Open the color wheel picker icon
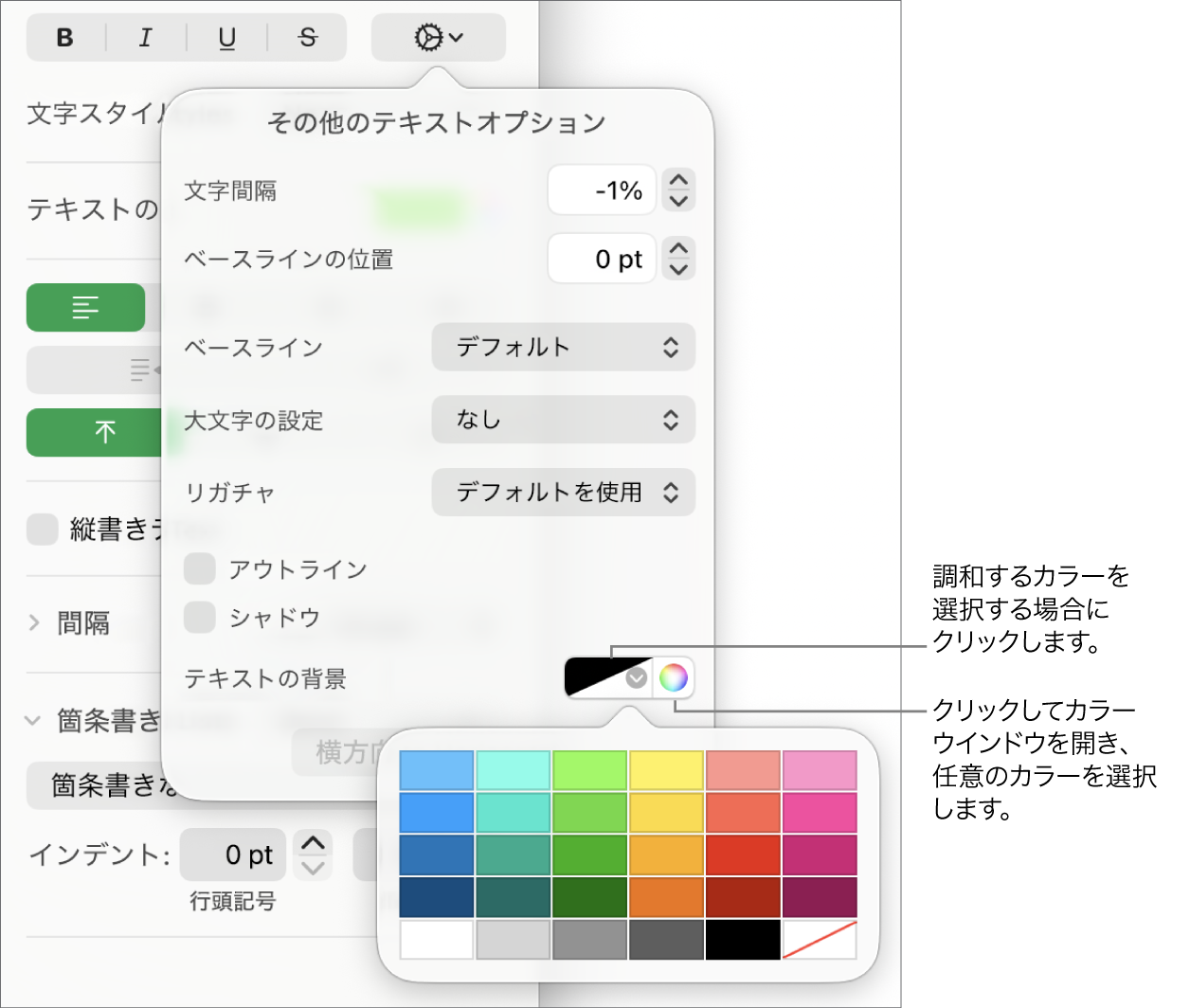This screenshot has width=1190, height=1008. [x=674, y=677]
